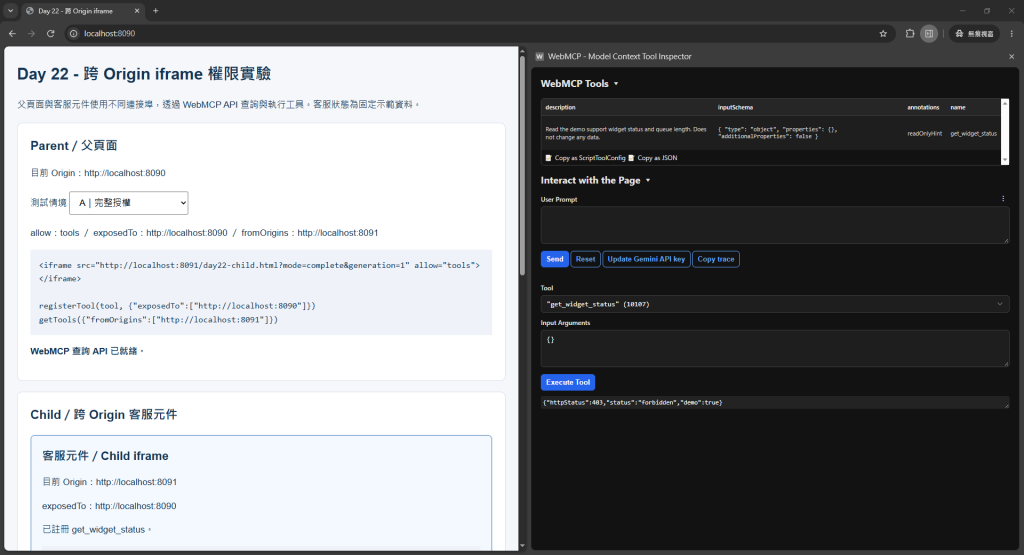The height and width of the screenshot is (555, 1024).
Task: Toggle the browser side panel icon
Action: [x=929, y=33]
